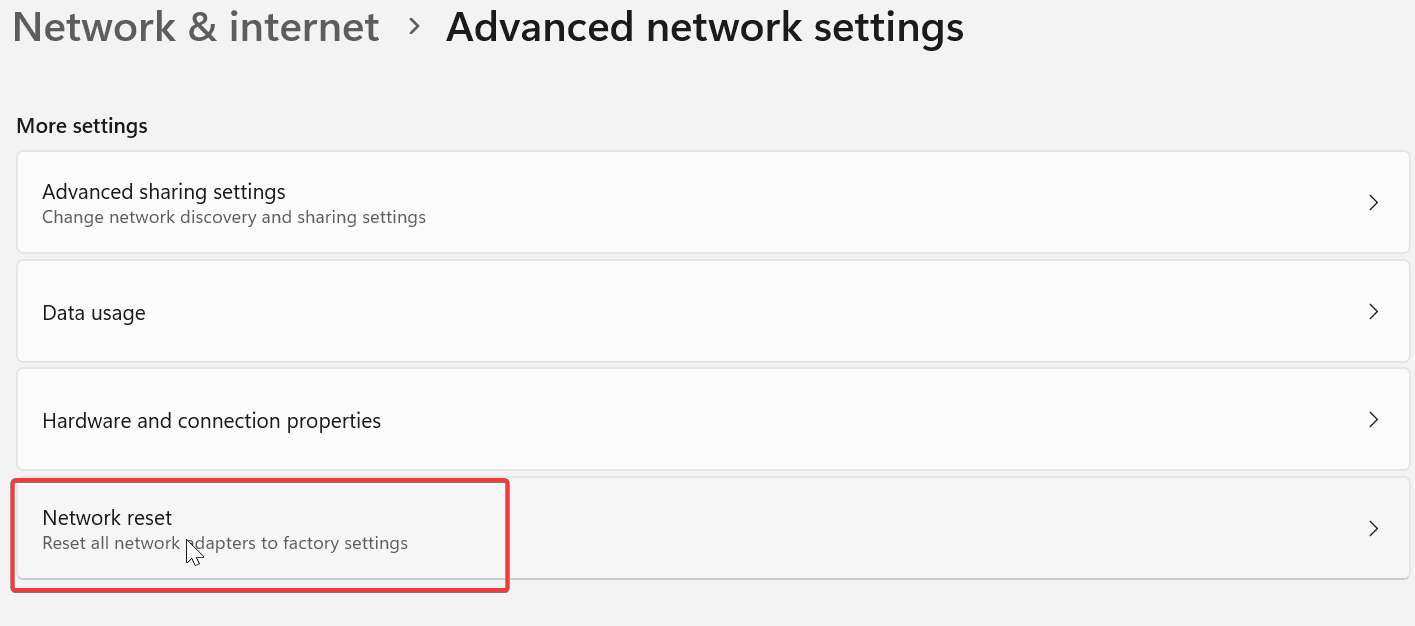
Task: Open Advanced sharing settings
Action: (x=700, y=202)
